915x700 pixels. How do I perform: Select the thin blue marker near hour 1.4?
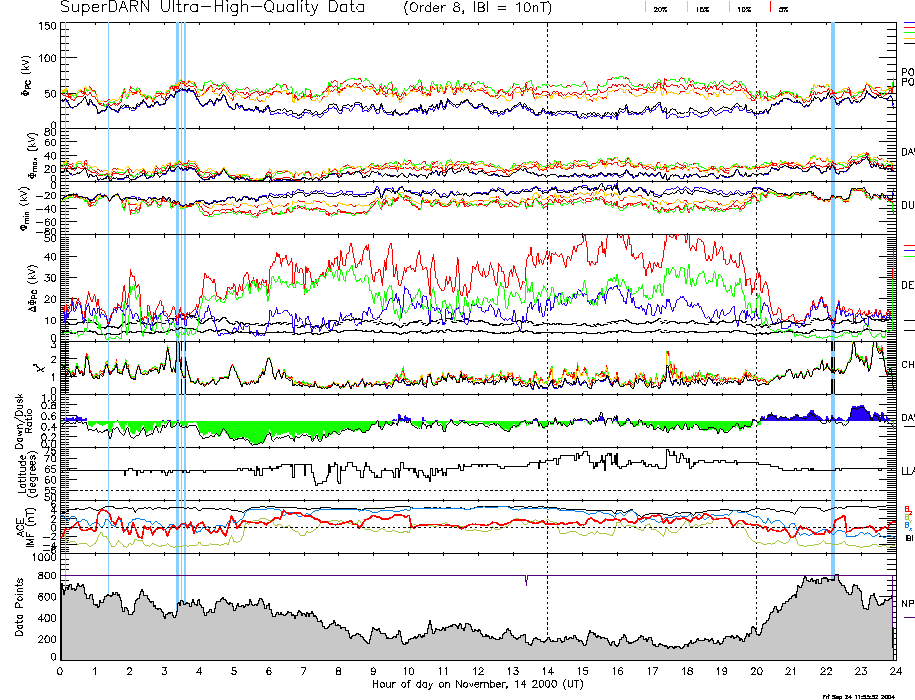pos(108,300)
